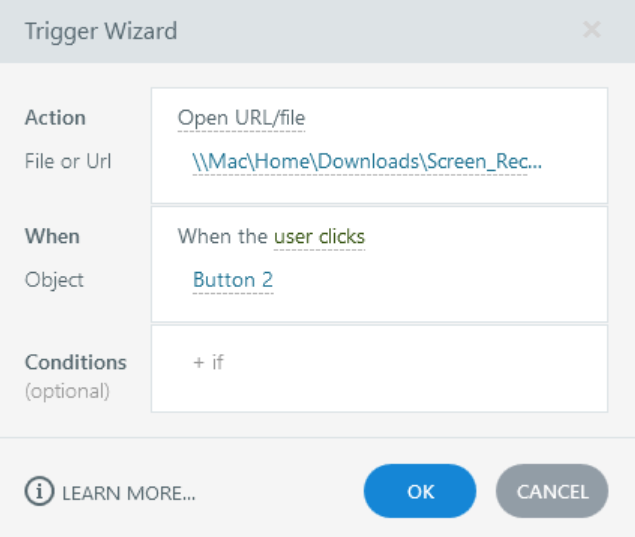Viewport: 635px width, 537px height.
Task: Click the info icon beside Learn More
Action: tap(38, 492)
